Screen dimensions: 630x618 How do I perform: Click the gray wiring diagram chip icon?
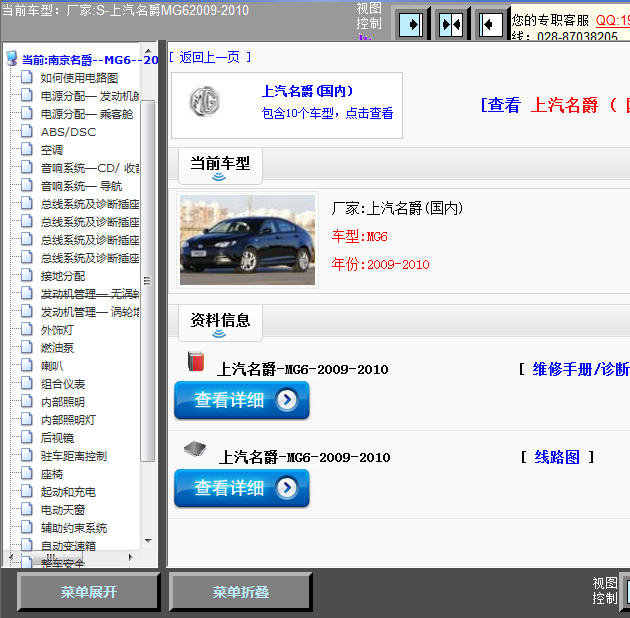(195, 448)
